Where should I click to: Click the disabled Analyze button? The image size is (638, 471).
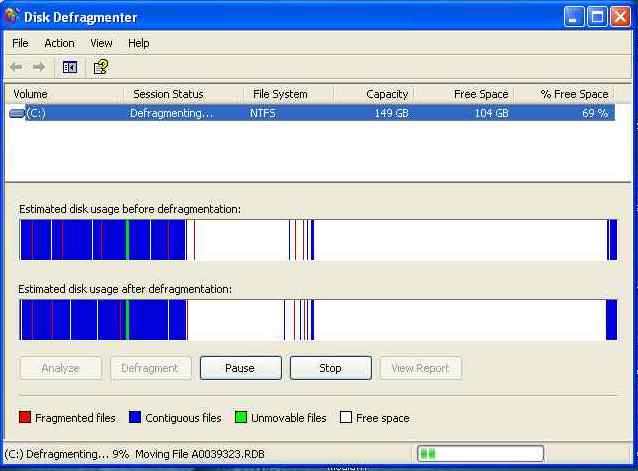pos(61,368)
